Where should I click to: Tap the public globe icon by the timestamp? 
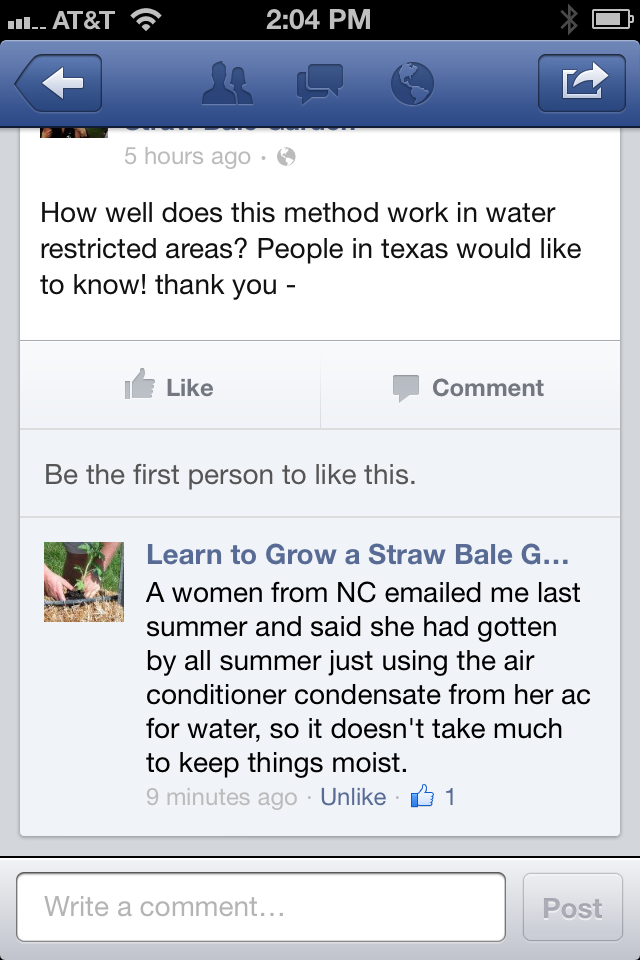286,157
